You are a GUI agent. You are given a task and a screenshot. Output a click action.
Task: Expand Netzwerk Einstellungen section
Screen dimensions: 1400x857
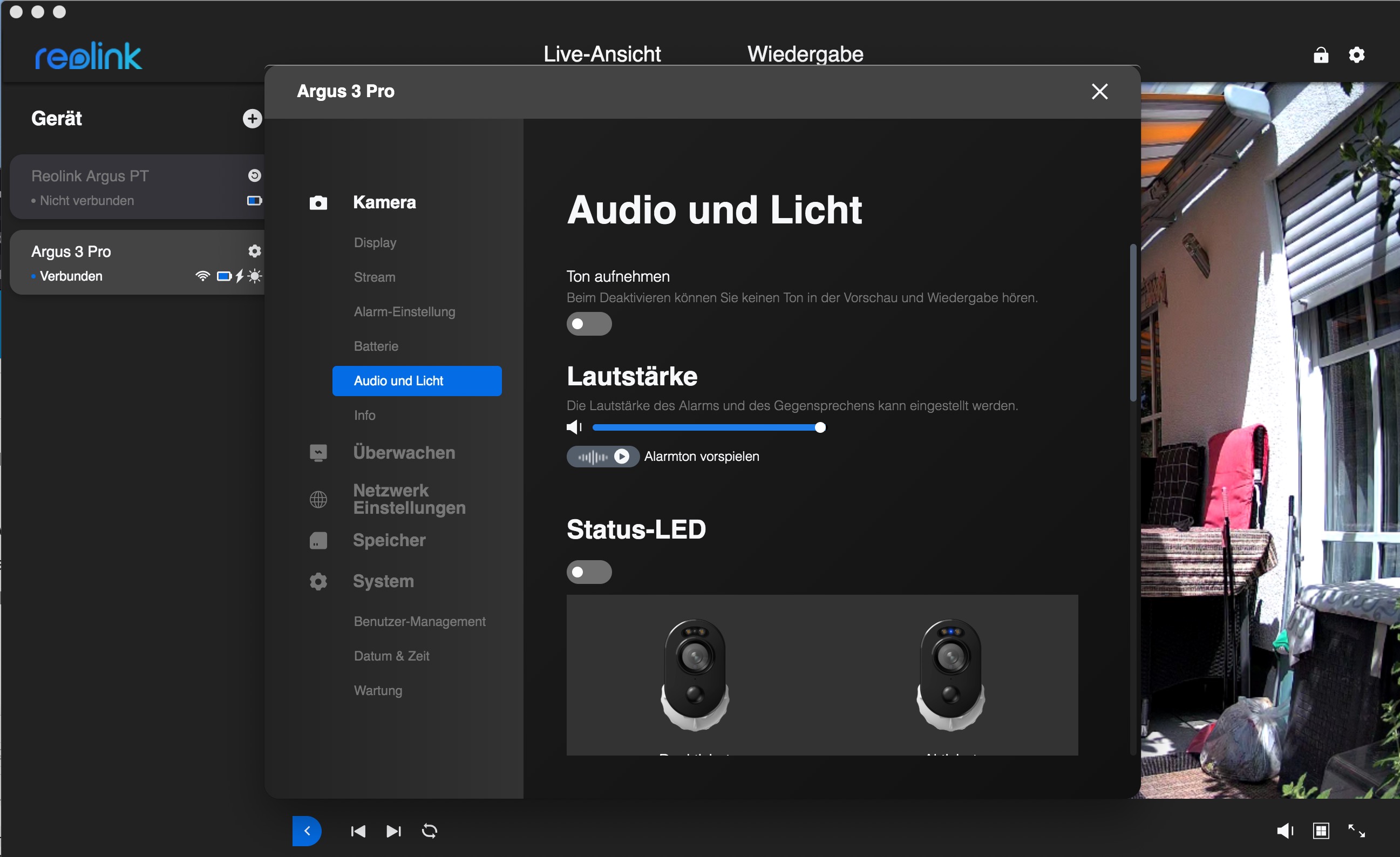point(409,499)
